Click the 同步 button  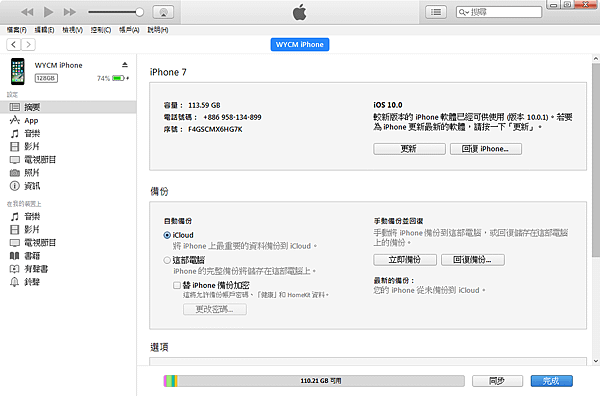[x=497, y=381]
